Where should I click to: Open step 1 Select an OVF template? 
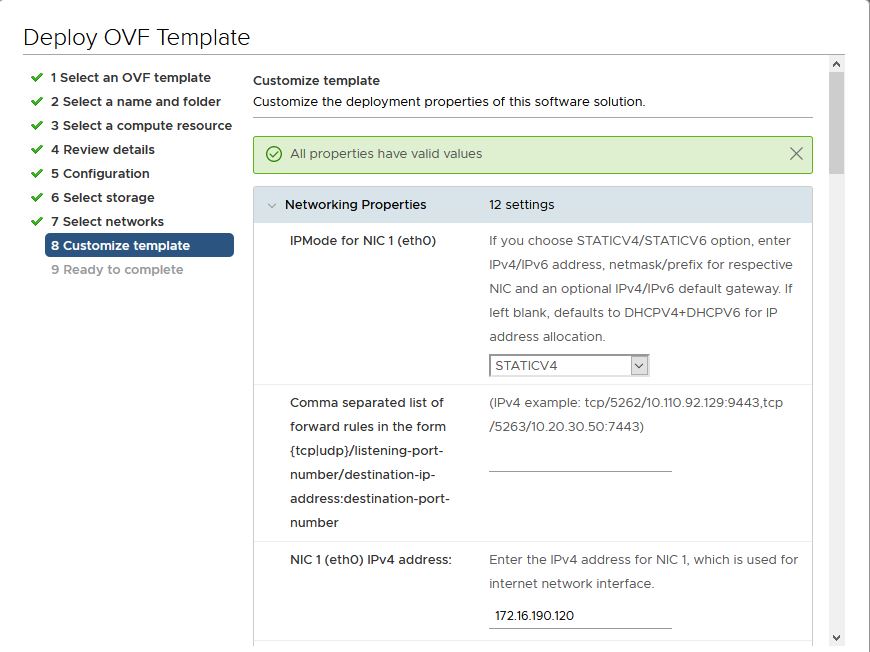(131, 78)
